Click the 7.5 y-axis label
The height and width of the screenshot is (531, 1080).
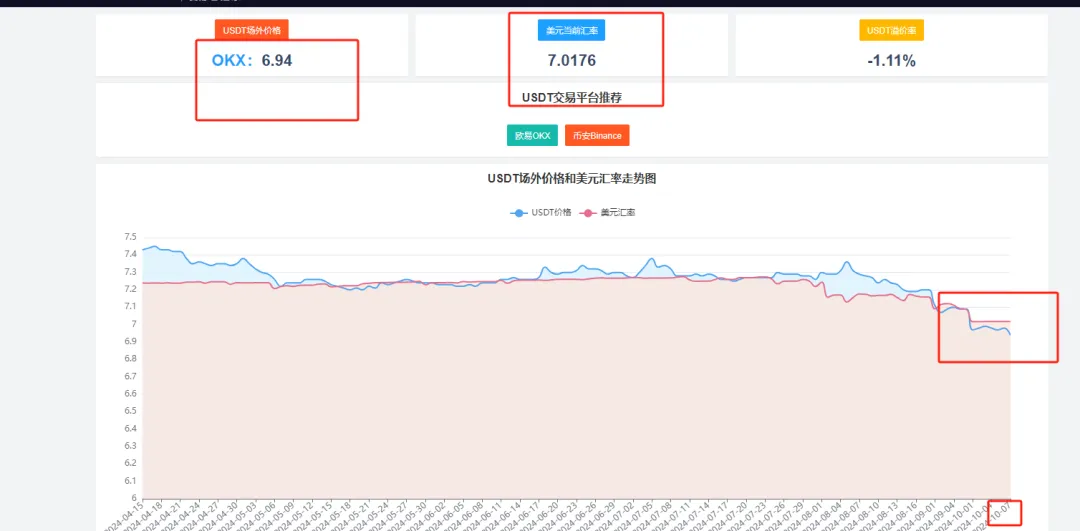coord(131,237)
